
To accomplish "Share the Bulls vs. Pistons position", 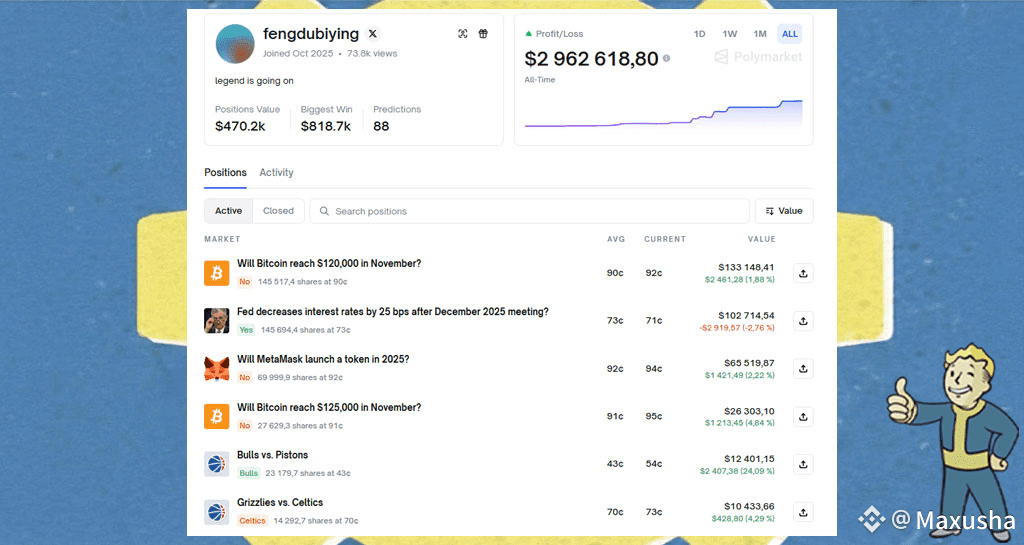I will (x=803, y=464).
